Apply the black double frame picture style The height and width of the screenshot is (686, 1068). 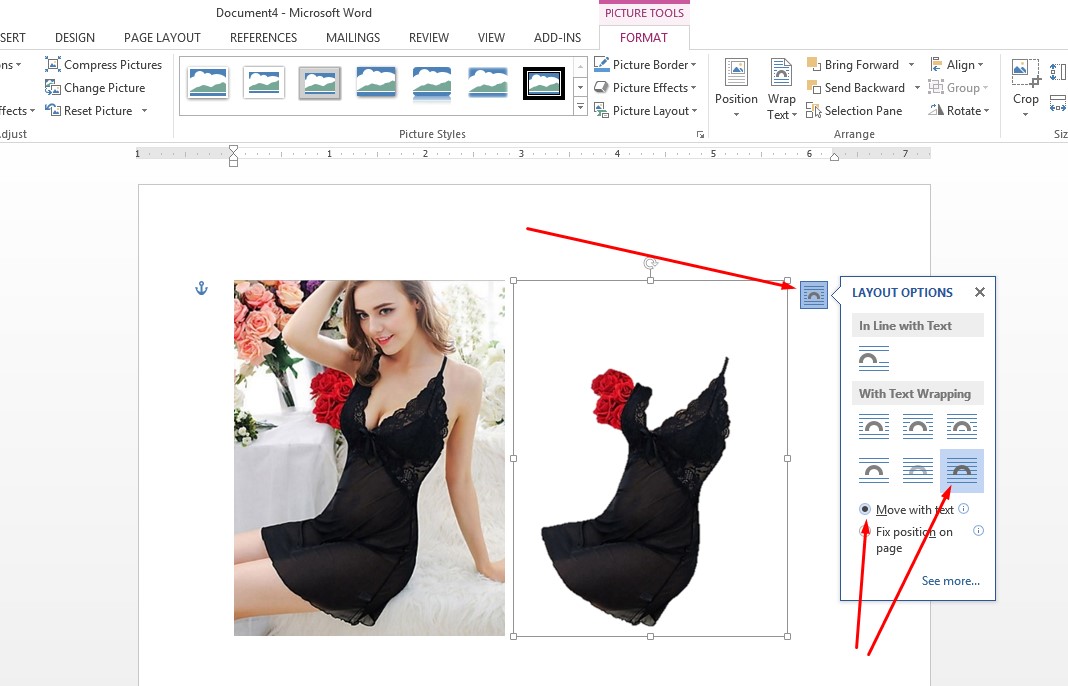click(x=544, y=83)
